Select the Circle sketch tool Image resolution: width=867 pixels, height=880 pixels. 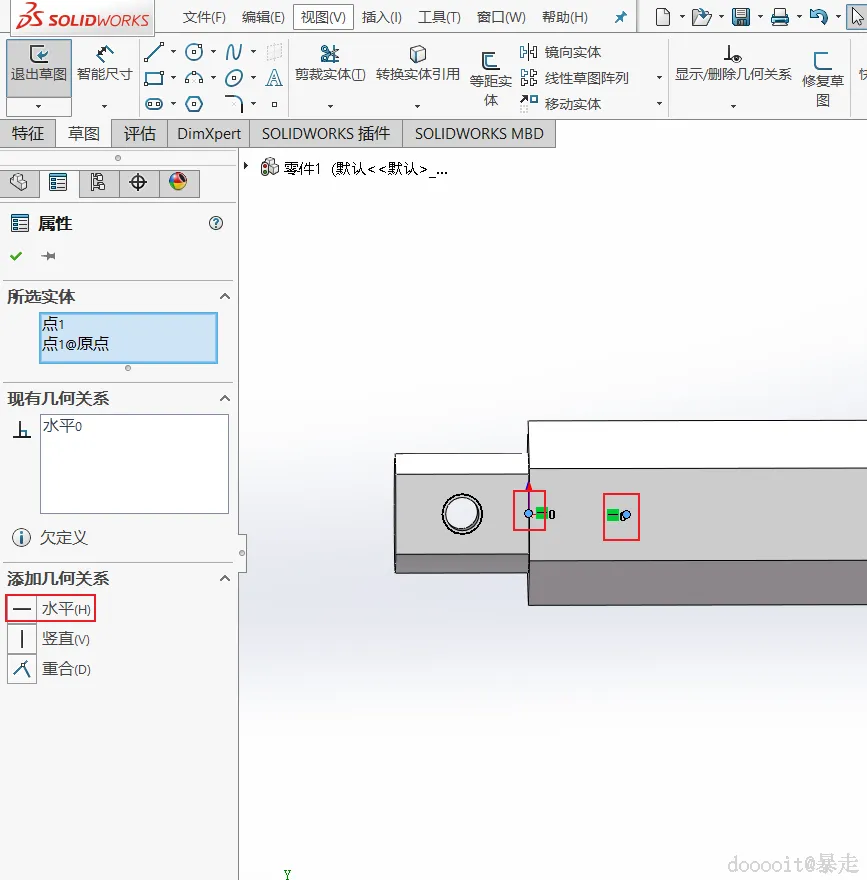pos(194,52)
